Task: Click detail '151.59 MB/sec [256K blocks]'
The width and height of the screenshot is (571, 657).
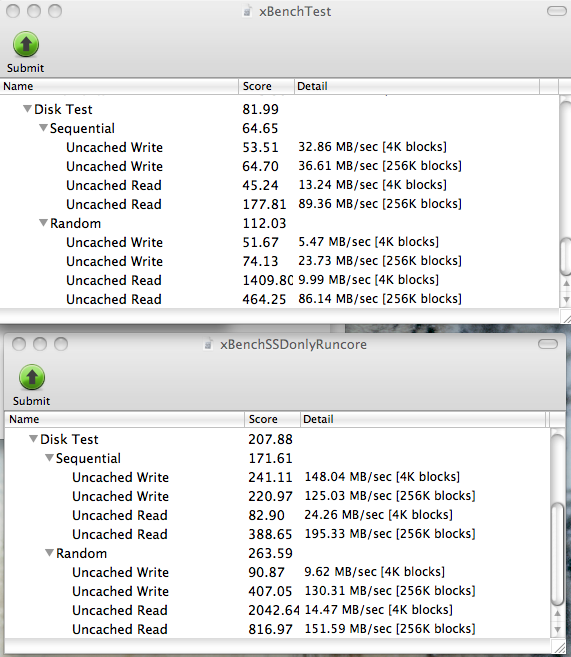Action: 390,629
